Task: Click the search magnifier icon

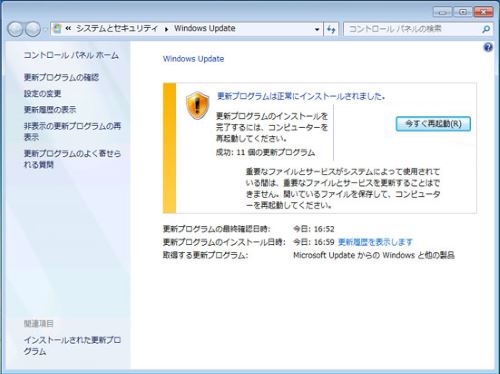Action: pyautogui.click(x=486, y=29)
